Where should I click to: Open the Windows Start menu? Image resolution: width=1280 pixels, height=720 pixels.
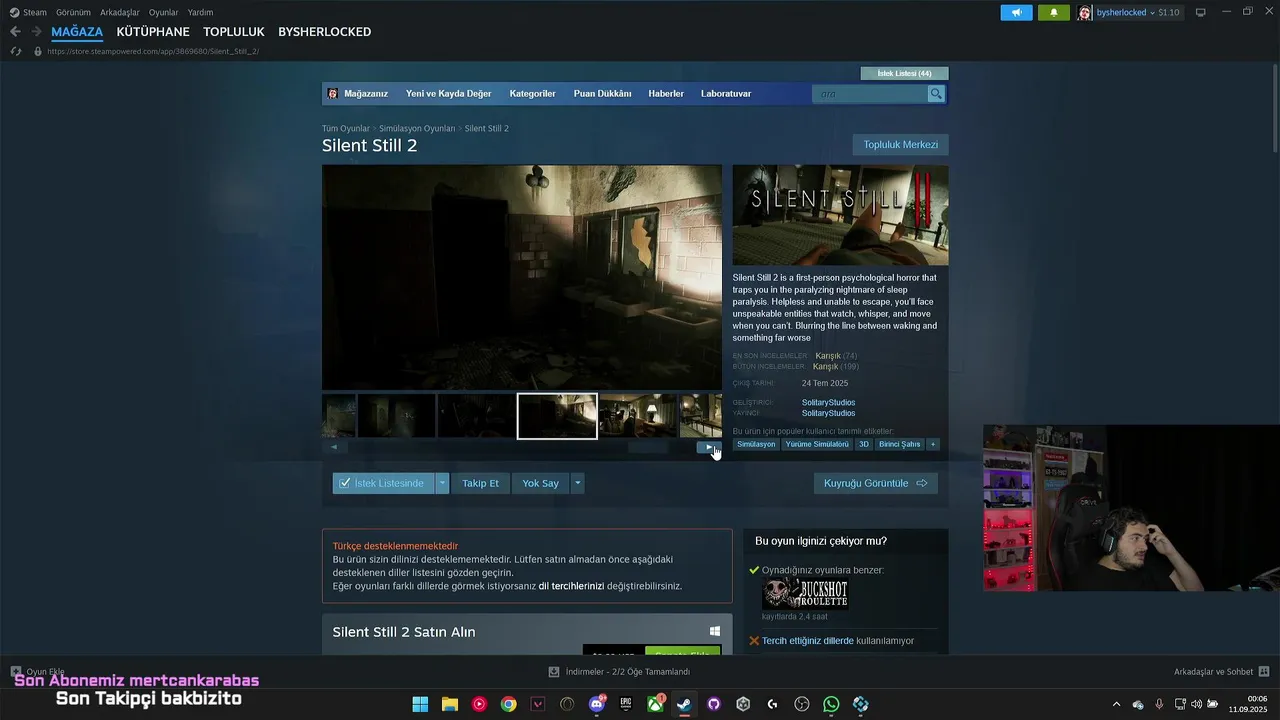pyautogui.click(x=420, y=704)
